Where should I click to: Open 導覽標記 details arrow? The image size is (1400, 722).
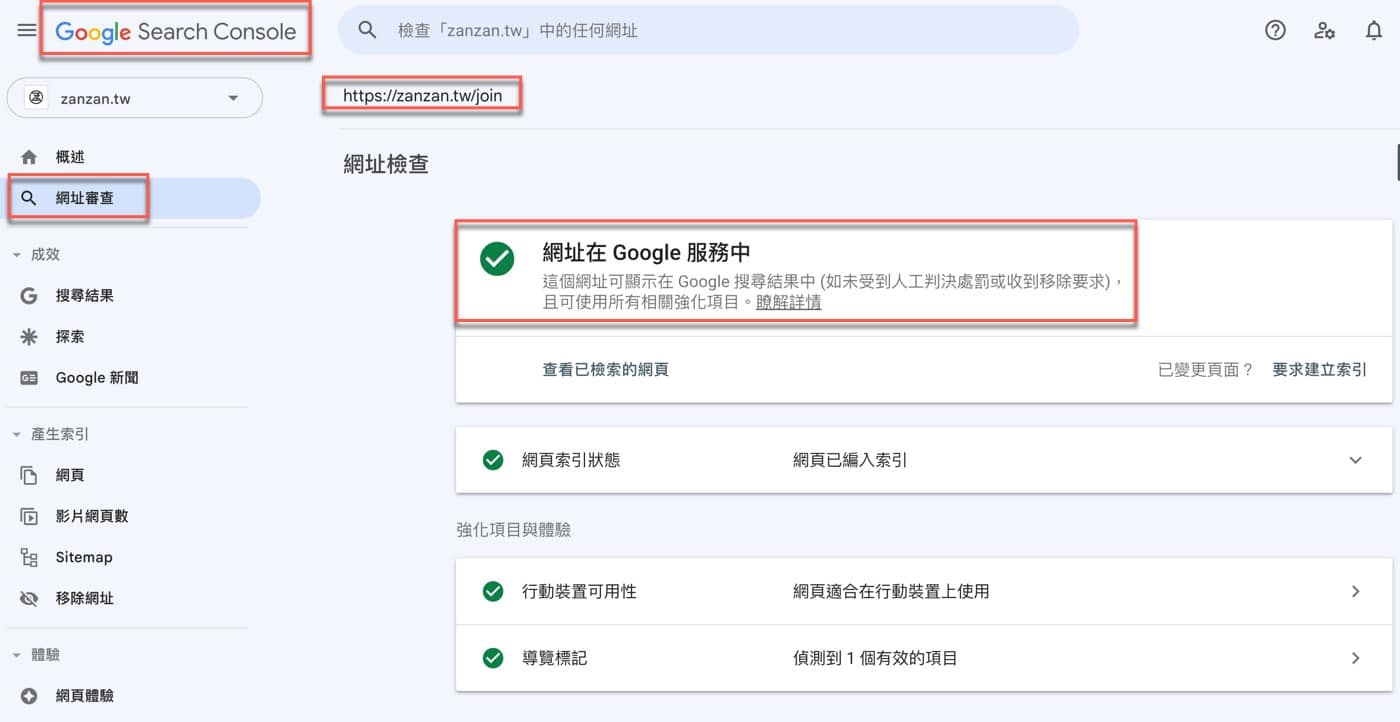(1356, 658)
